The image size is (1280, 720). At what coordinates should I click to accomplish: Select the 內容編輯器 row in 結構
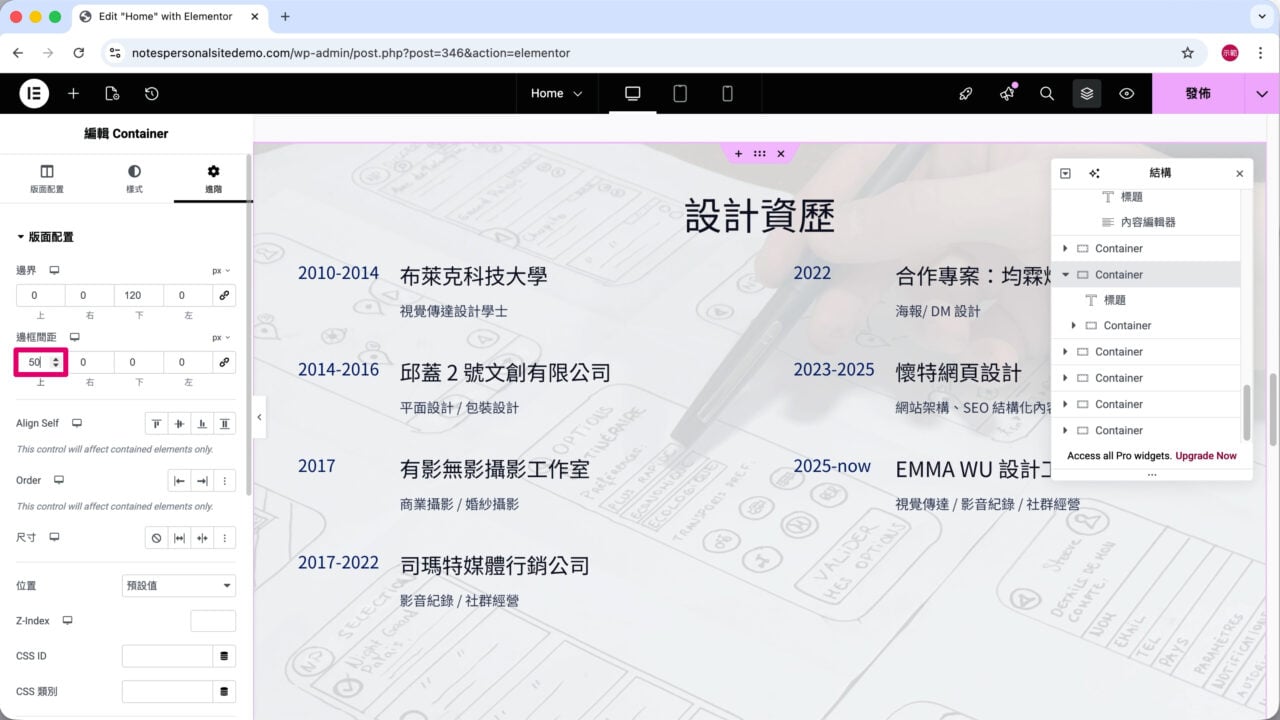[x=1146, y=222]
